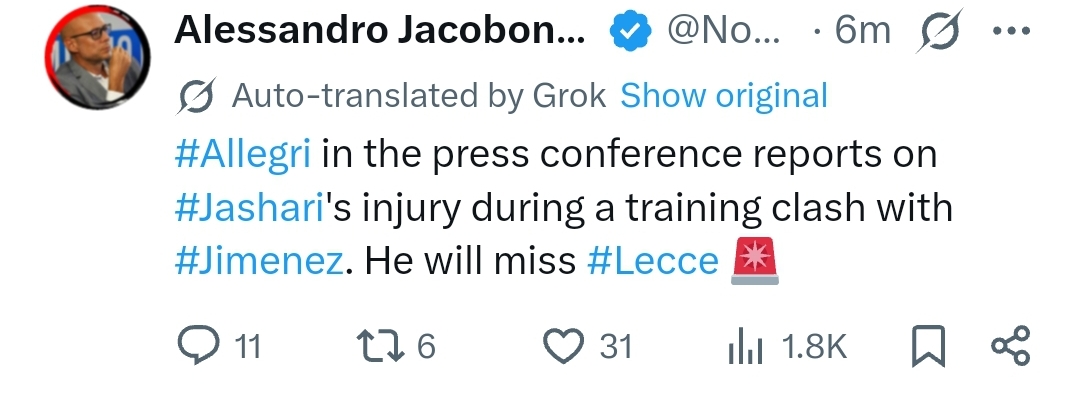Open the reply comment icon
The width and height of the screenshot is (1080, 393).
pyautogui.click(x=198, y=345)
